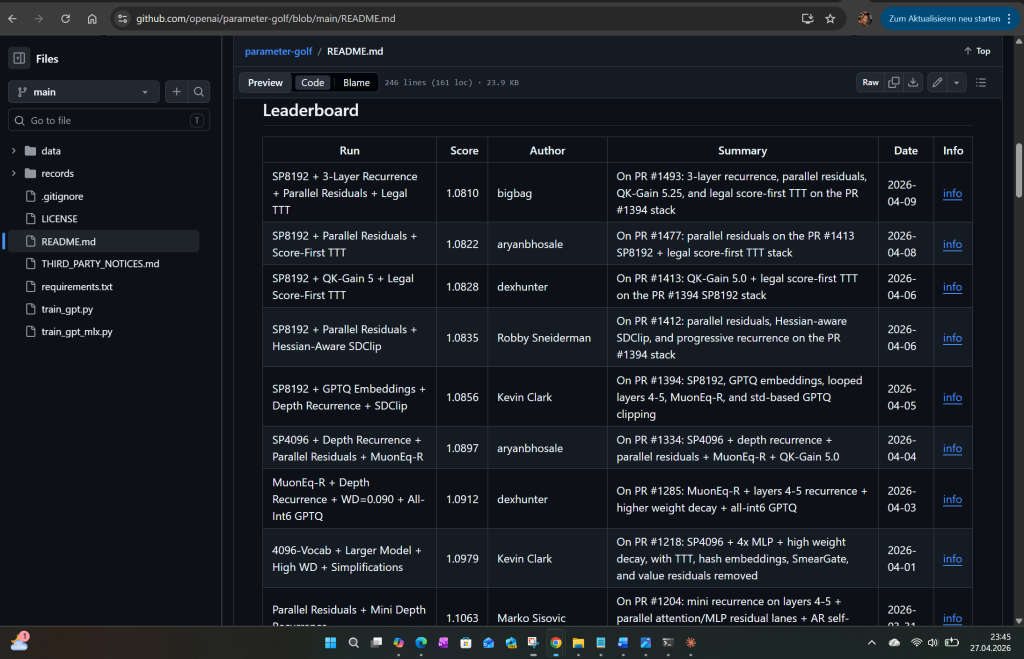Open Windows Start menu
The image size is (1024, 659).
click(330, 643)
